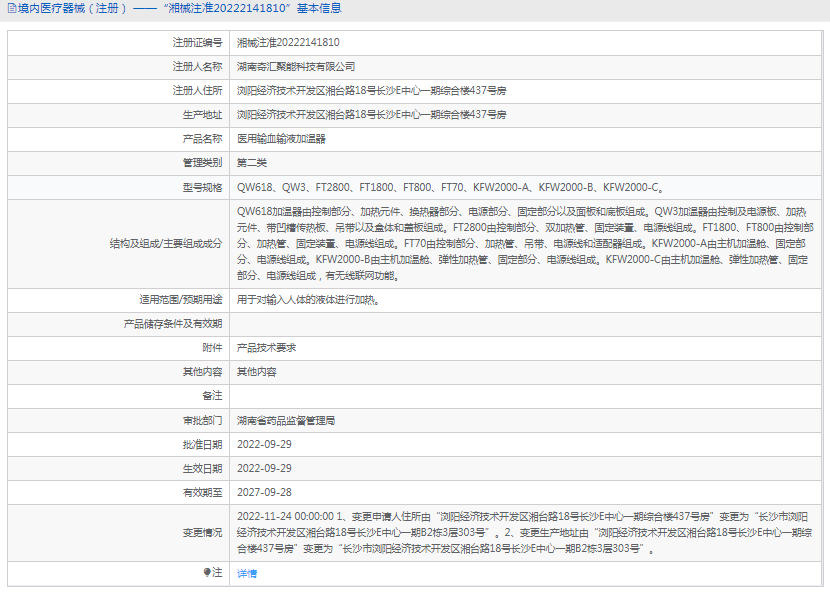Click the management class value 第二类
This screenshot has height=596, width=830.
click(x=252, y=163)
